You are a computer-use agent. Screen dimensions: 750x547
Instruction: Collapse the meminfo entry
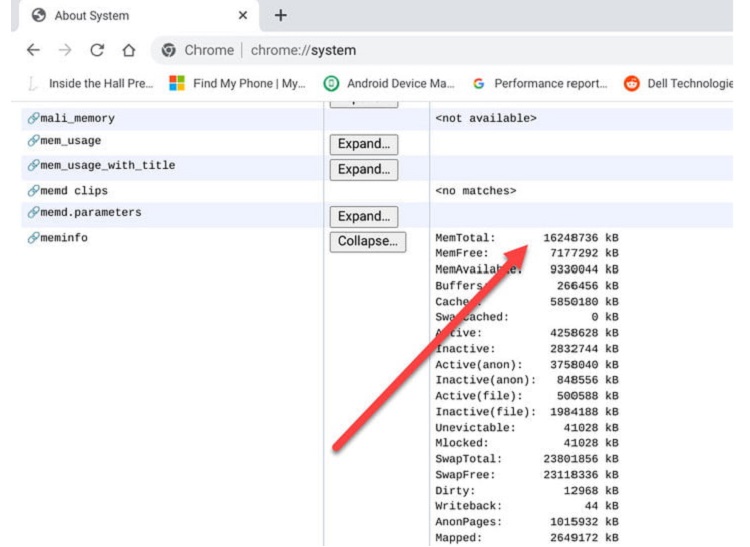pyautogui.click(x=367, y=241)
